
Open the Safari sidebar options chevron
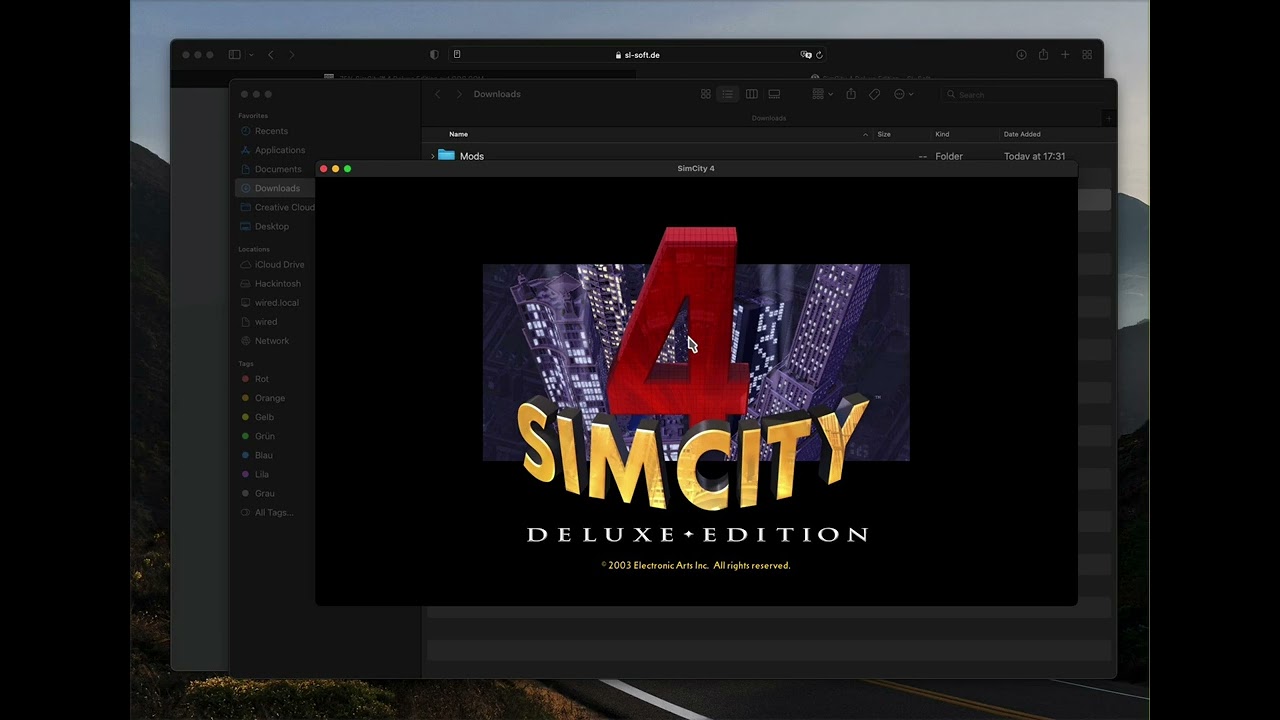[x=251, y=55]
